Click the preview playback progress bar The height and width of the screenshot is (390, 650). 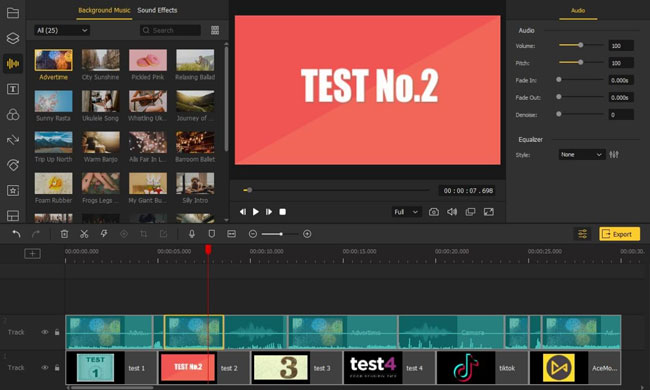coord(336,190)
